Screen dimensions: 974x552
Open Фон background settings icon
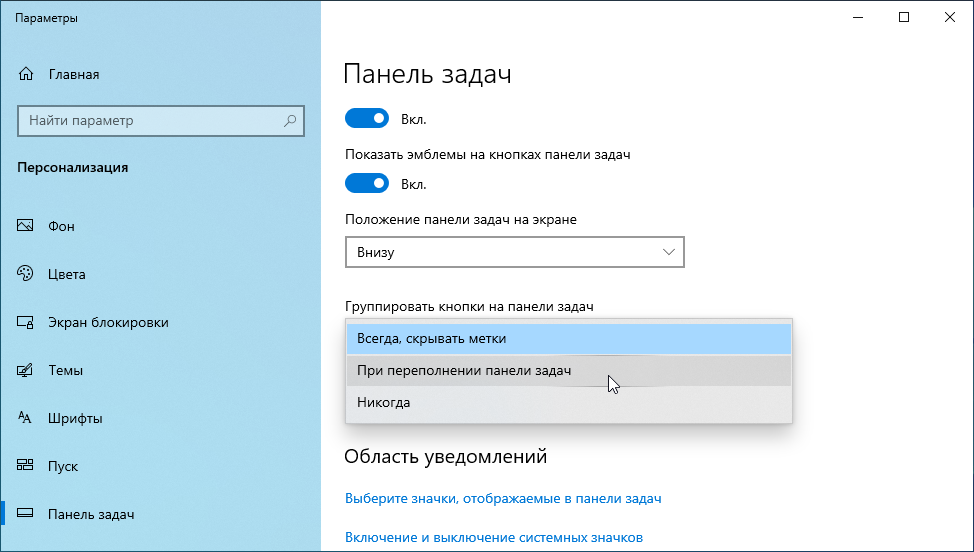(27, 226)
